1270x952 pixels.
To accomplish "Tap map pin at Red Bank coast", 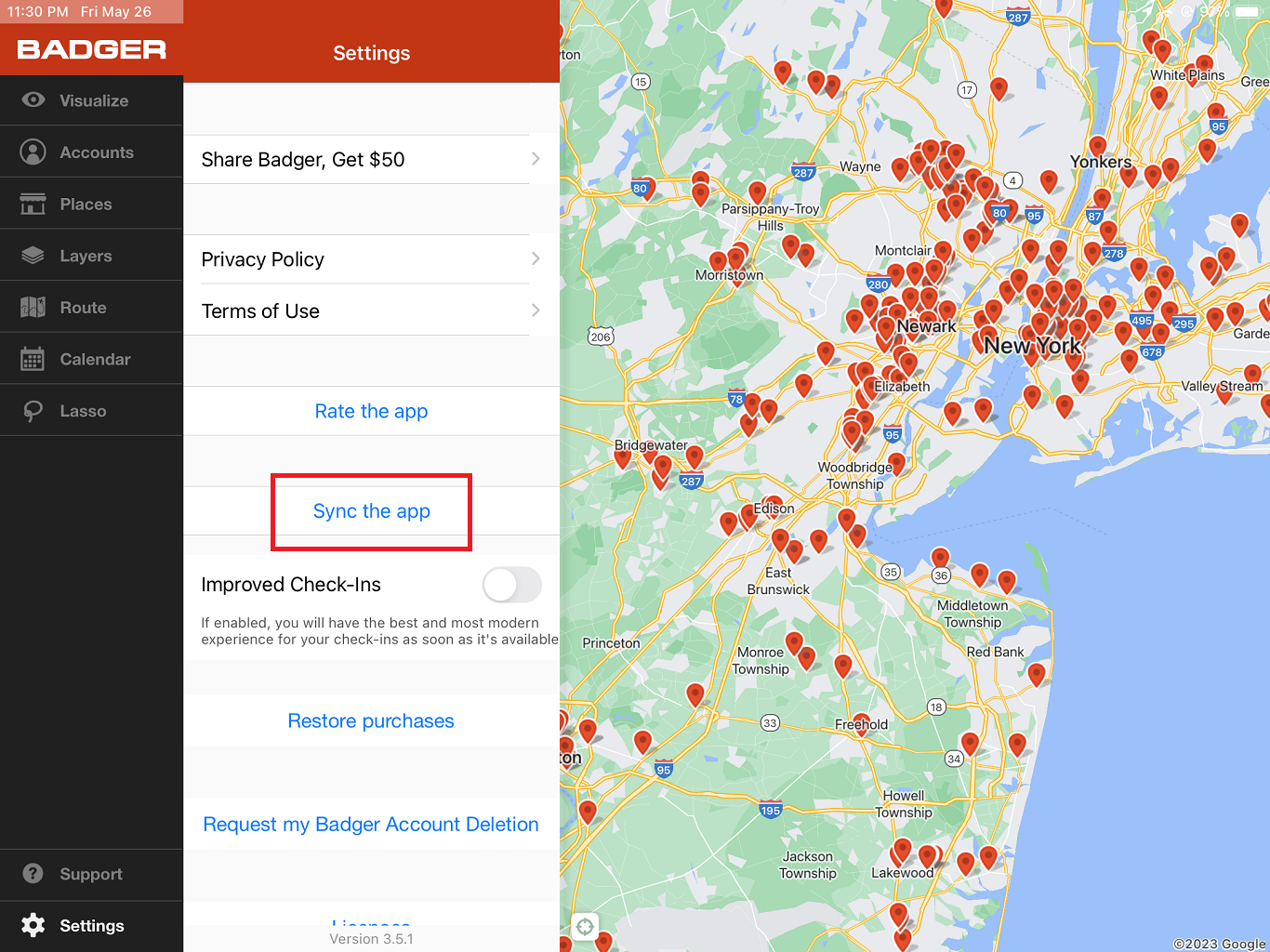I will (1037, 674).
